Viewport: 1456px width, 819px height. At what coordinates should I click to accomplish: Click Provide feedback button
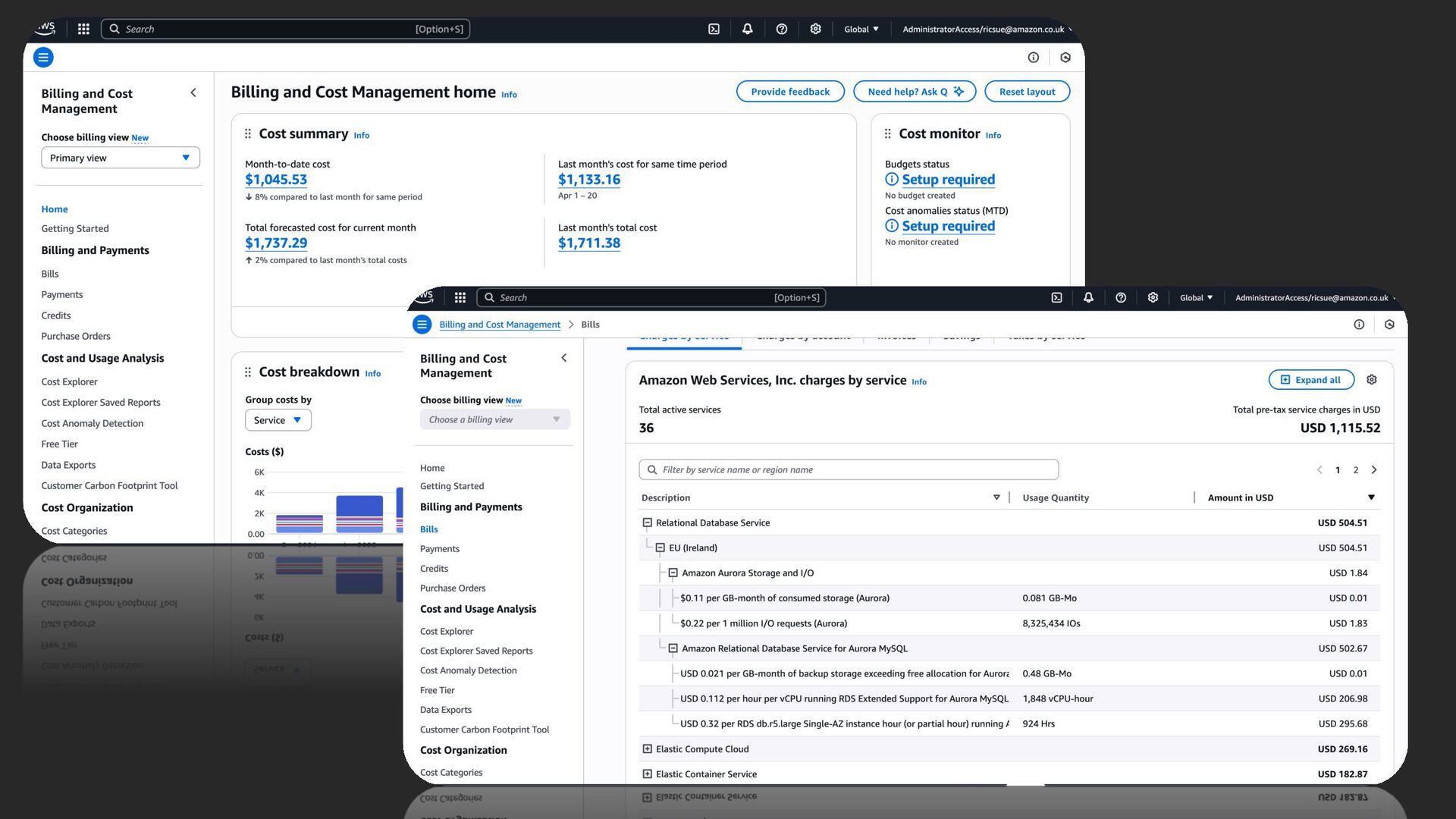[x=789, y=92]
